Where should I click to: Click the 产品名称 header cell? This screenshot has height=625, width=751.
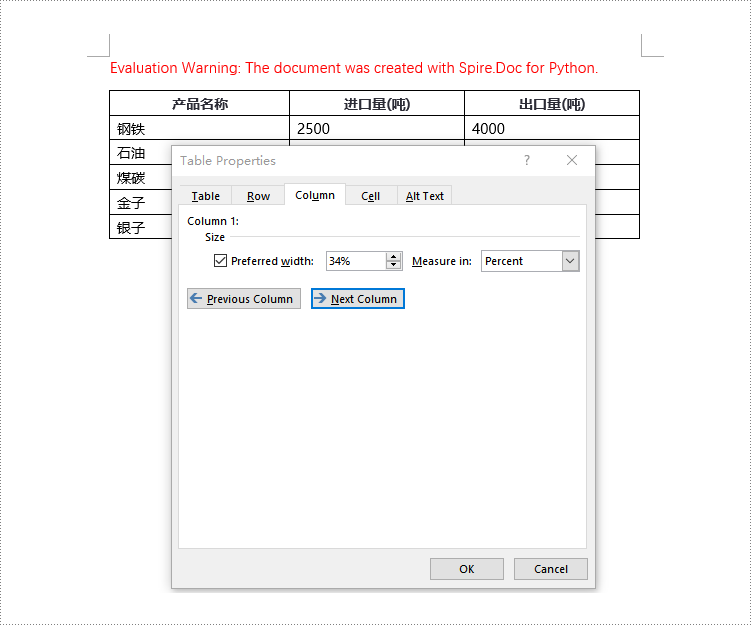199,103
